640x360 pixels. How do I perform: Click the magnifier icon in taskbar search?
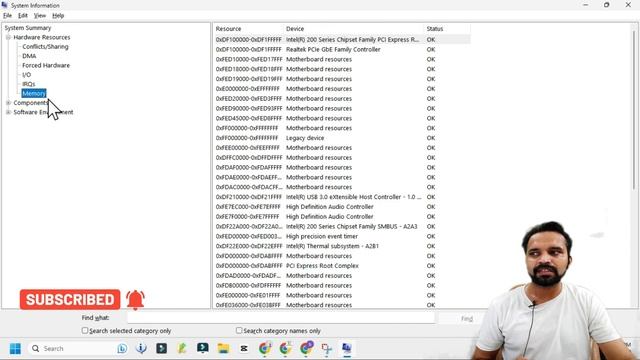coord(36,349)
